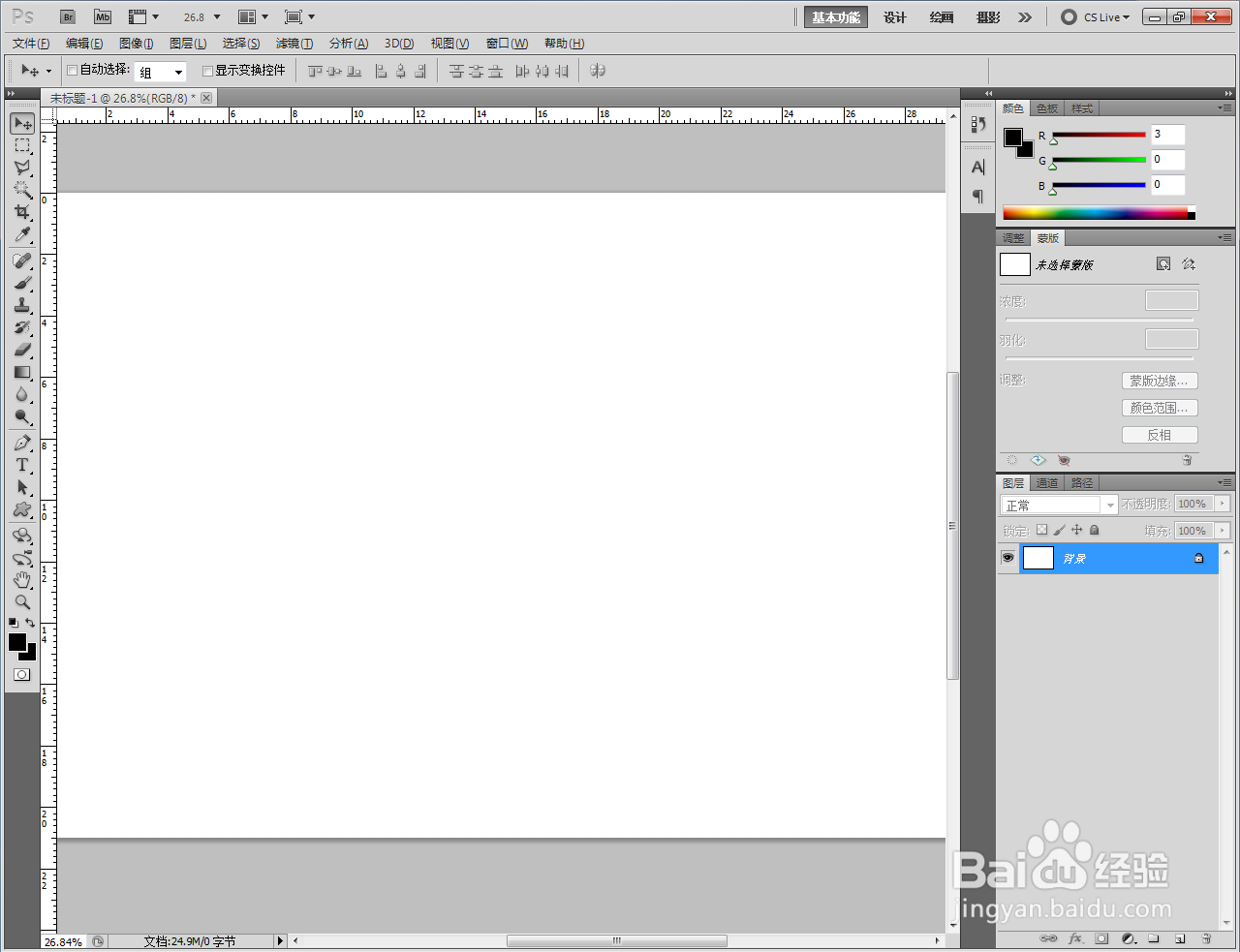Click the swap foreground/background colors icon
Image resolution: width=1240 pixels, height=952 pixels.
coord(30,623)
